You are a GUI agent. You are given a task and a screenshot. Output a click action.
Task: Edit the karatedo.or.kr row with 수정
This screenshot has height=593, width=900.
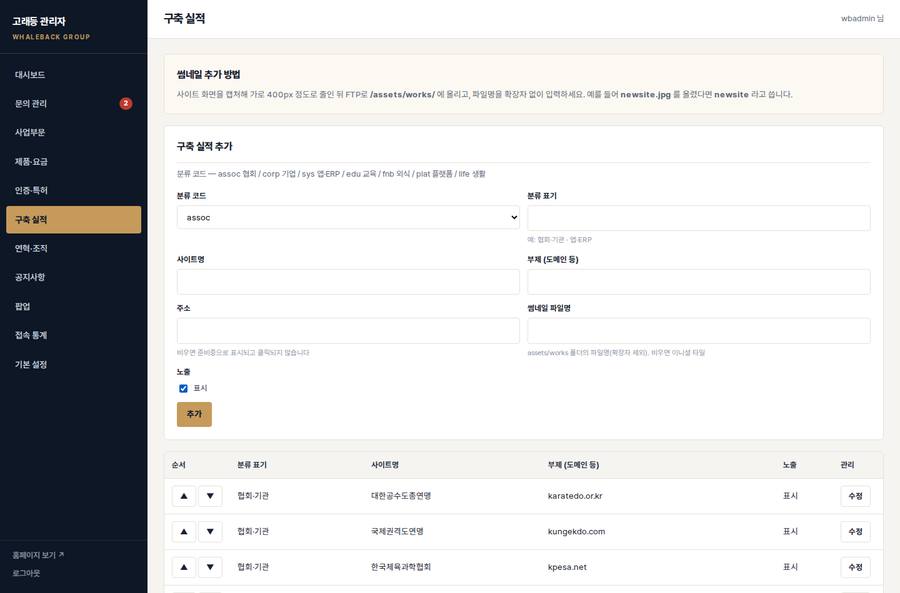(855, 496)
